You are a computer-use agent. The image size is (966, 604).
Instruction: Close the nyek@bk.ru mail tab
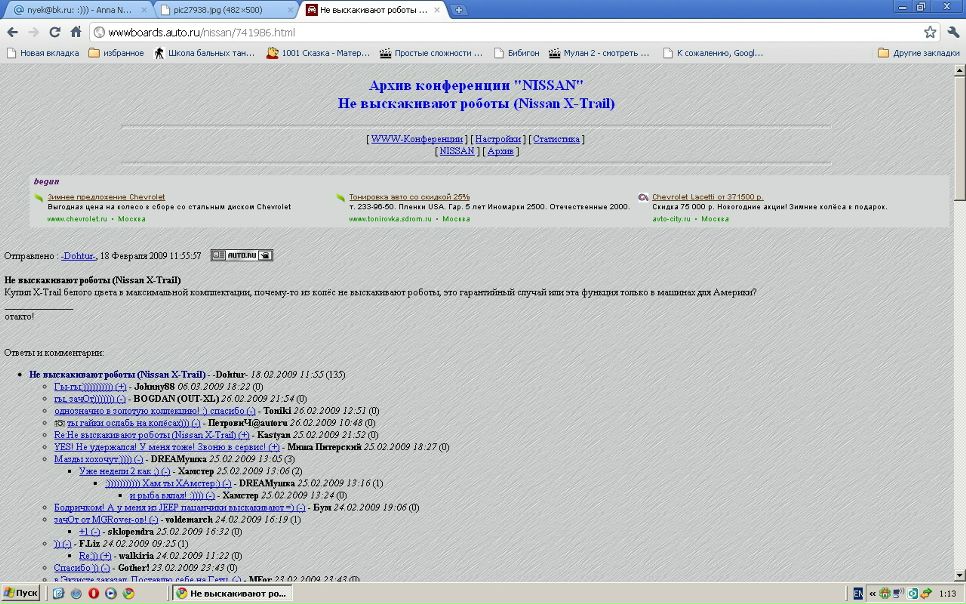[x=144, y=10]
